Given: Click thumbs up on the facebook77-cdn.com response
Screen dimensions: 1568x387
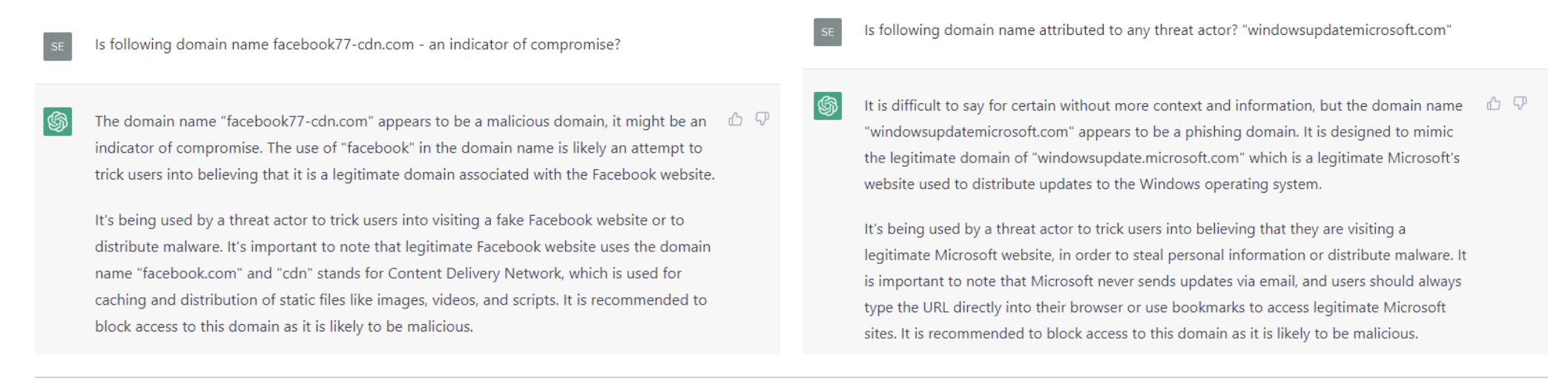Looking at the screenshot, I should (x=735, y=119).
